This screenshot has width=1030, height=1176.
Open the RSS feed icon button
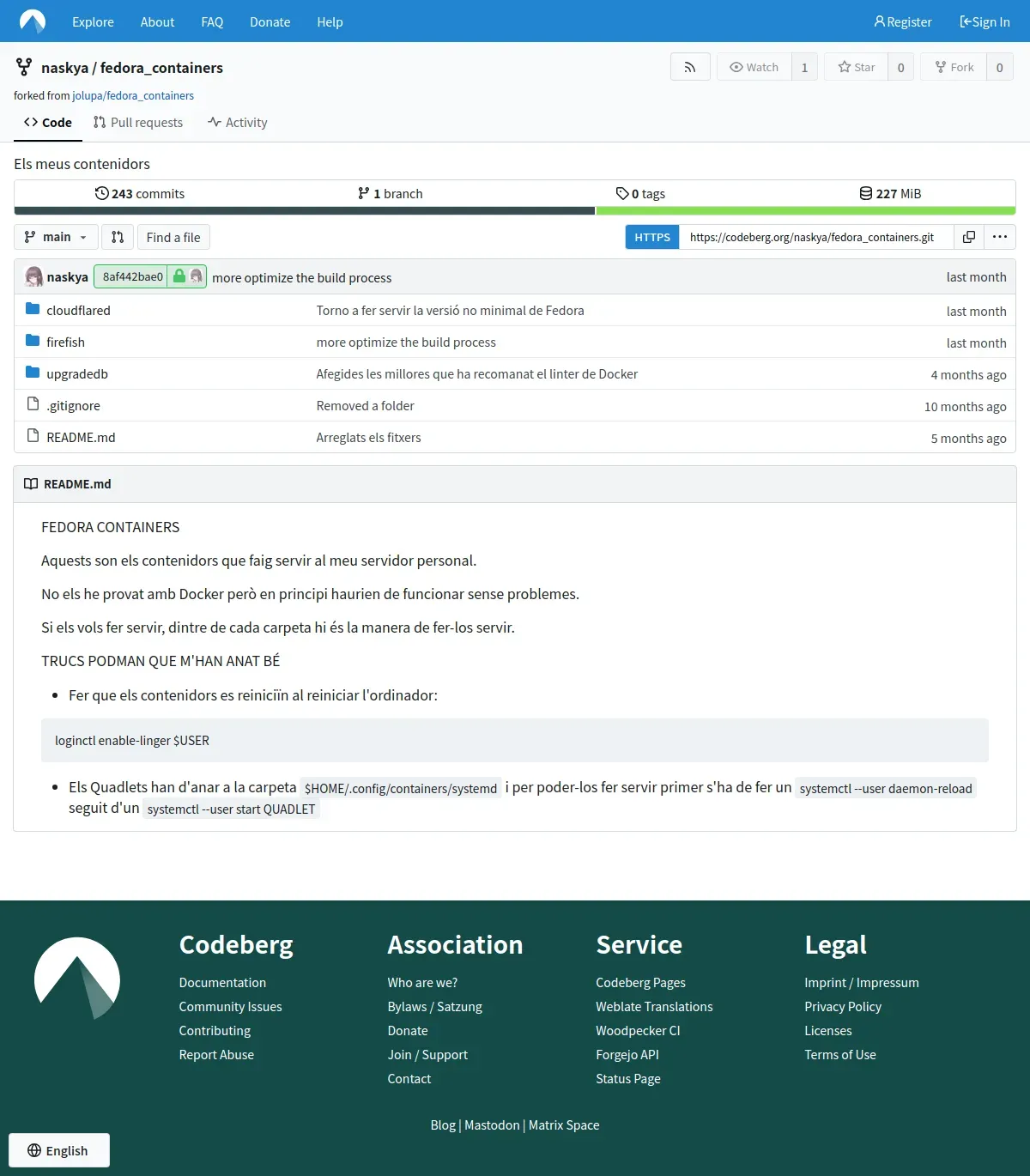click(690, 67)
